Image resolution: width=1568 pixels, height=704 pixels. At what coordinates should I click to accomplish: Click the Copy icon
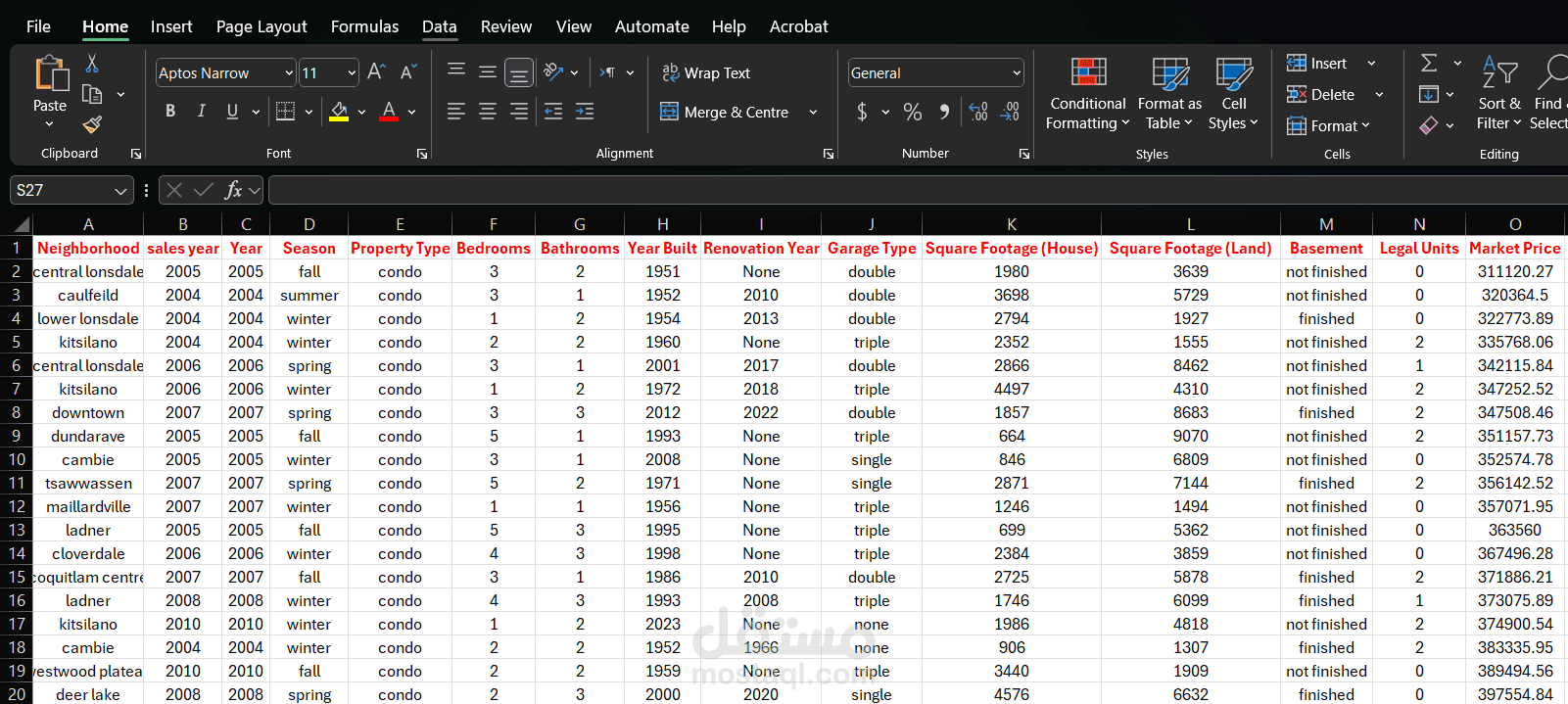pos(92,94)
